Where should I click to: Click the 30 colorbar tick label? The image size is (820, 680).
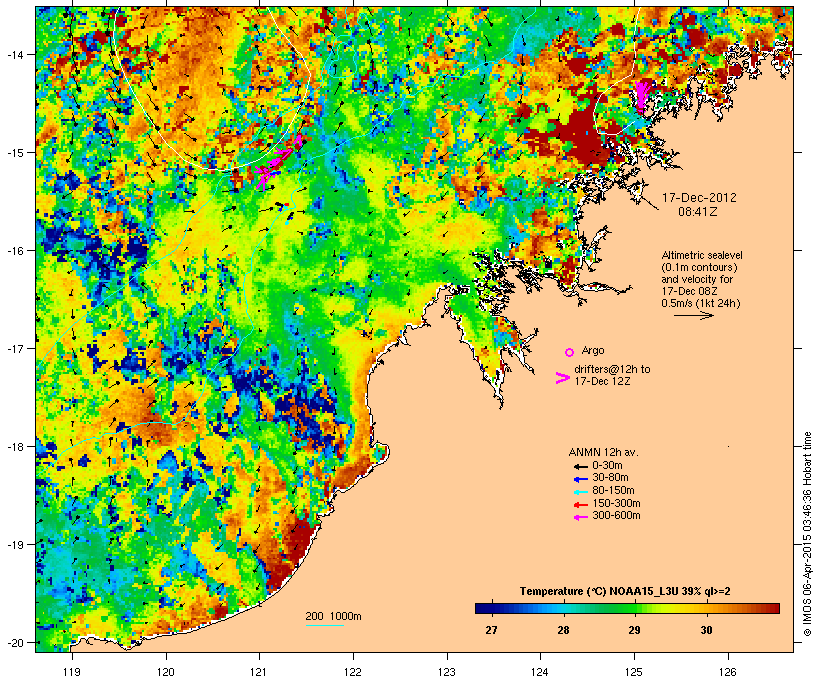click(707, 630)
